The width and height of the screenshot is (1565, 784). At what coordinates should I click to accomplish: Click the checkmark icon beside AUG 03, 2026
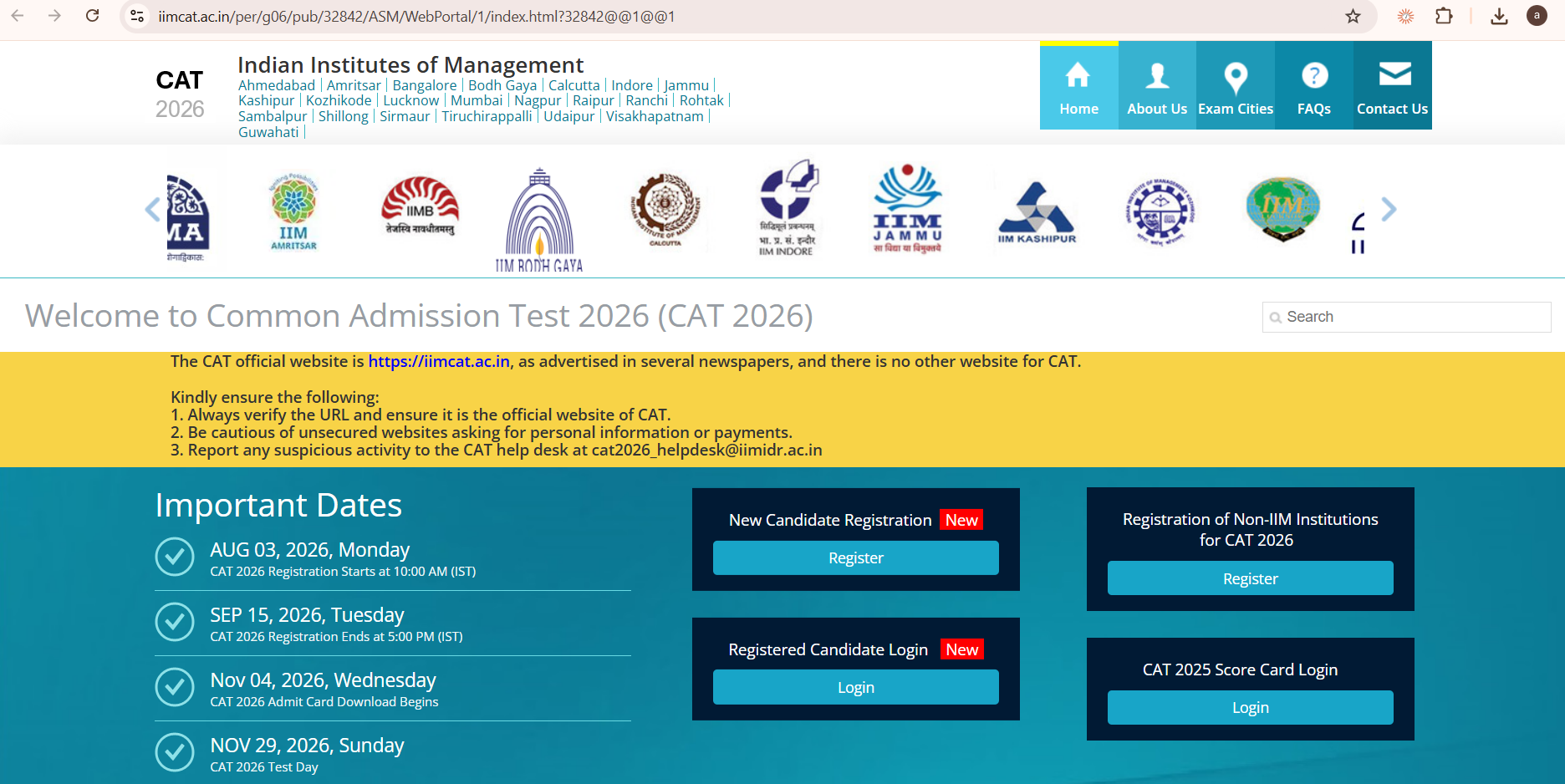pyautogui.click(x=175, y=557)
